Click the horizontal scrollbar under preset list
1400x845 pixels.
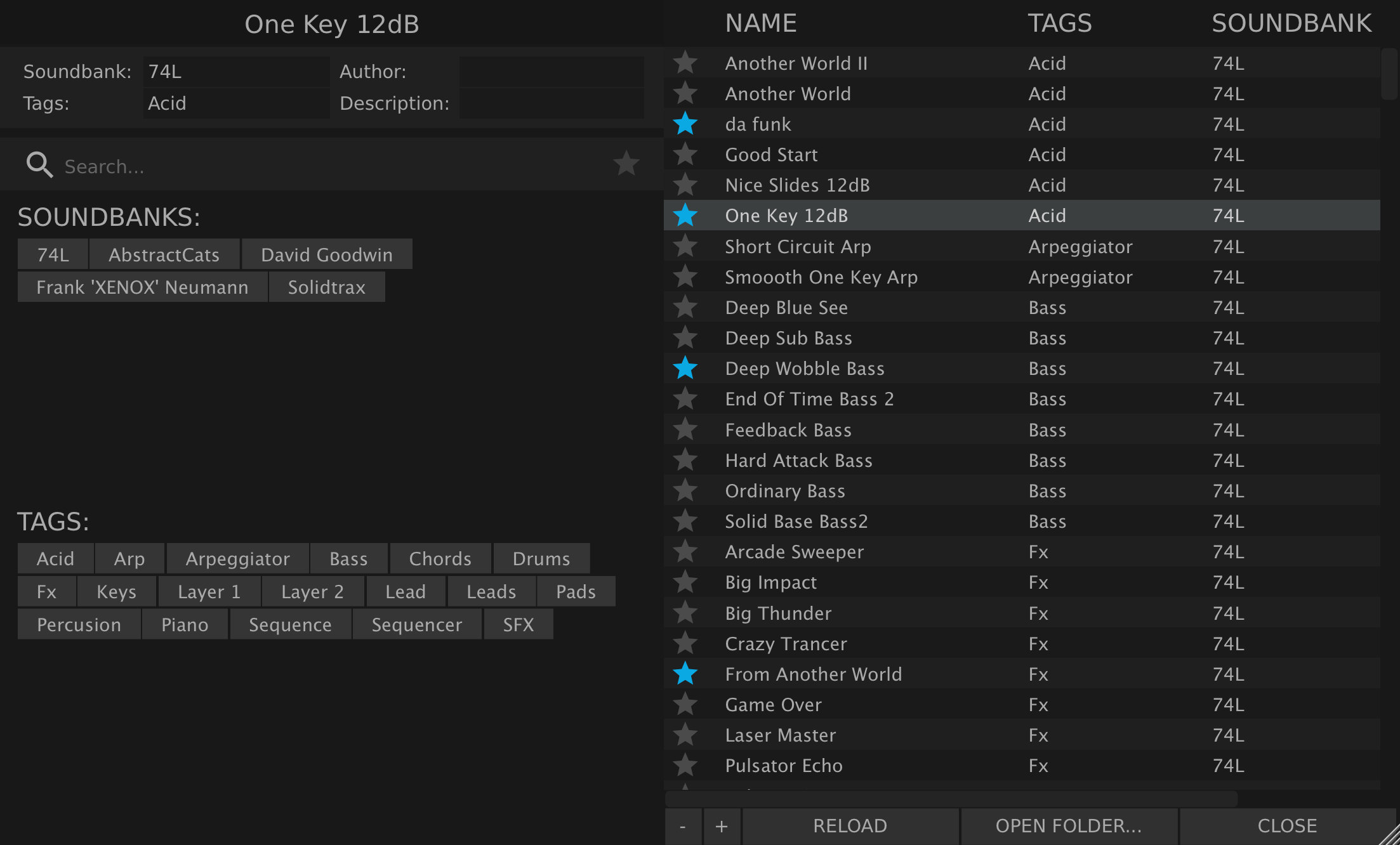pos(951,799)
